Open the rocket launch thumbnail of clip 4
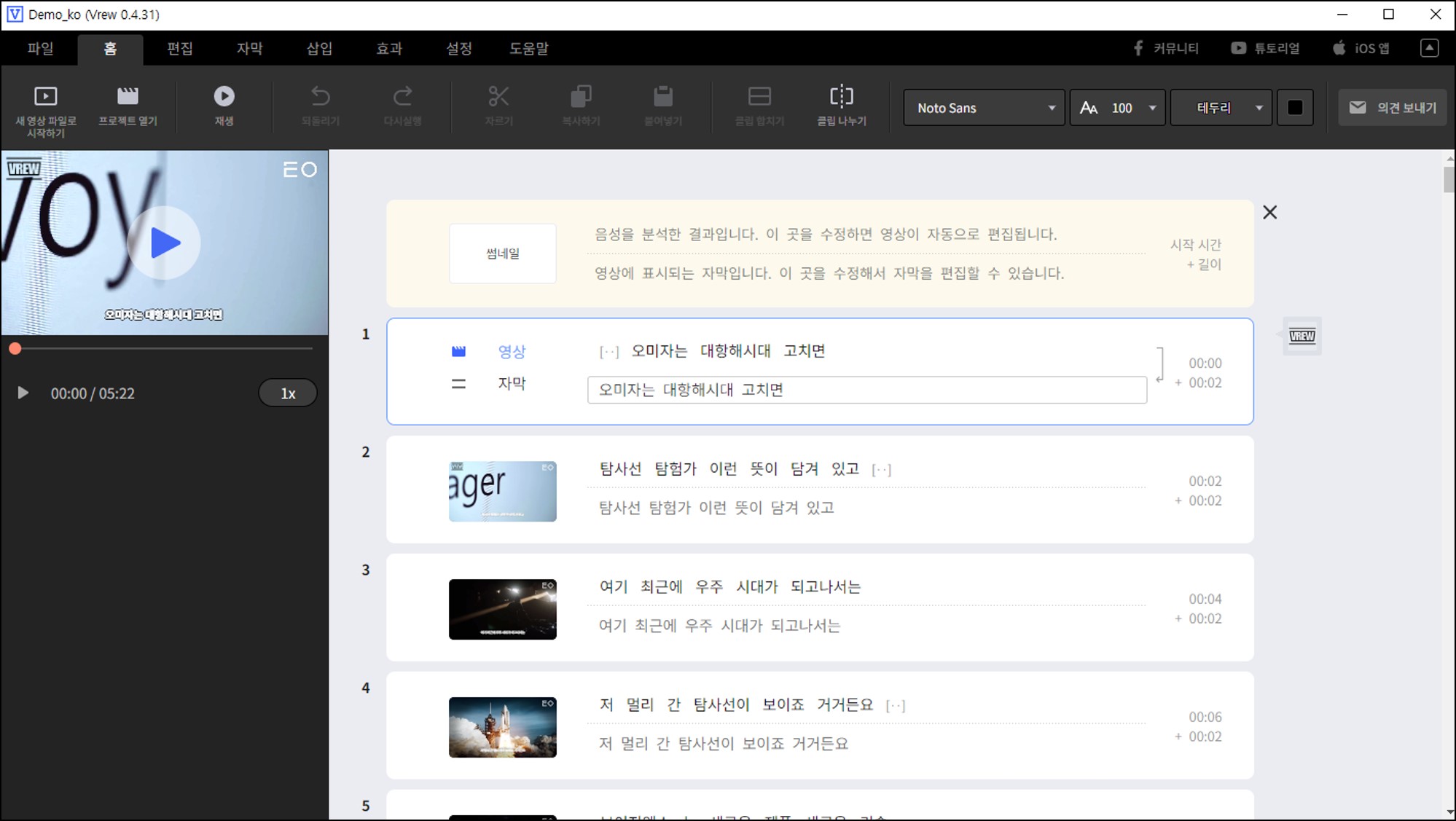1456x821 pixels. click(503, 727)
